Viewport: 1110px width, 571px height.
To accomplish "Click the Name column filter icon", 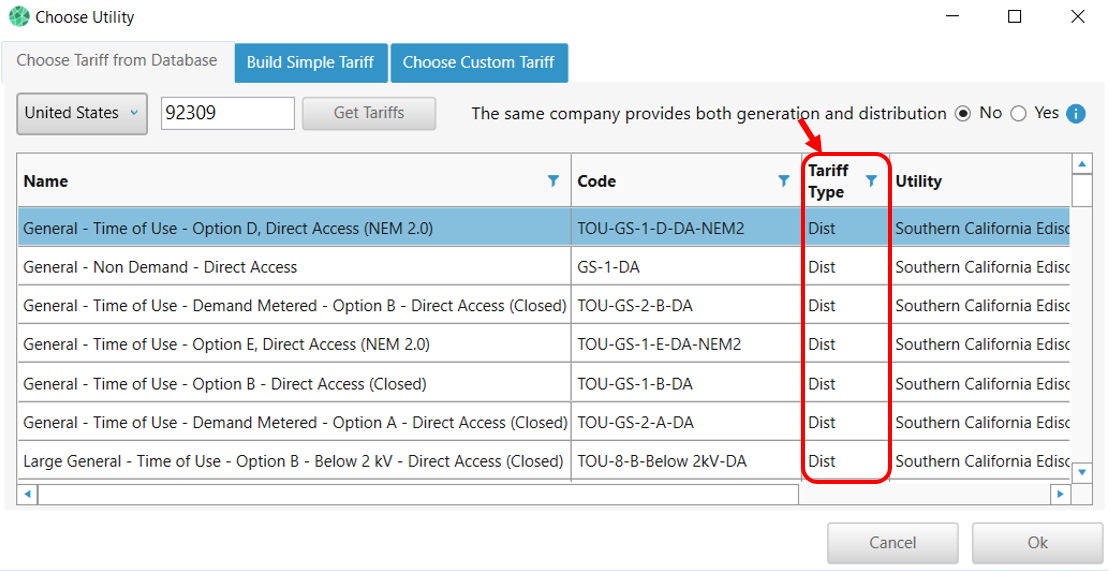I will 553,181.
